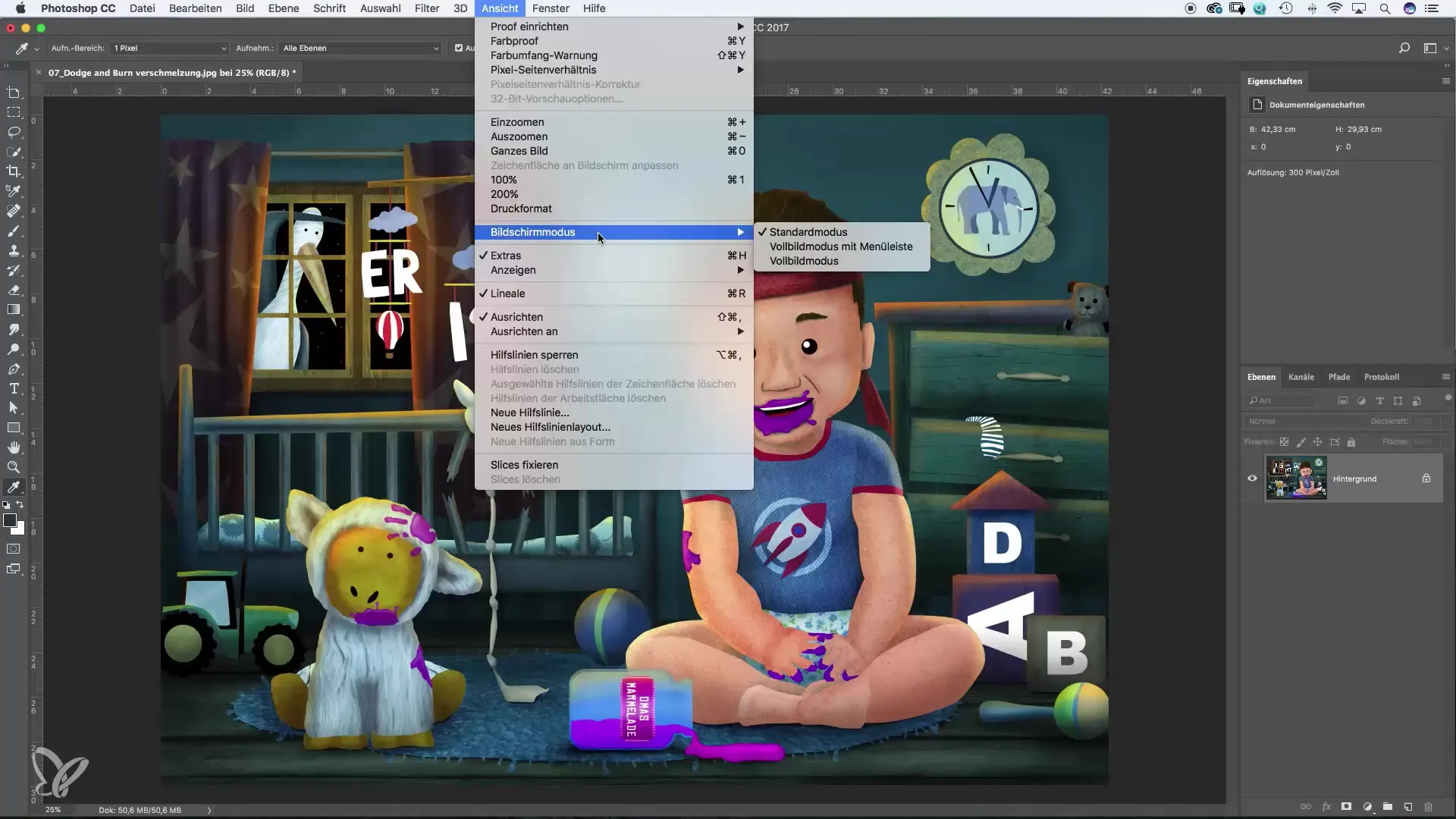Viewport: 1456px width, 819px height.
Task: Reset default colors mini icon
Action: tap(6, 504)
